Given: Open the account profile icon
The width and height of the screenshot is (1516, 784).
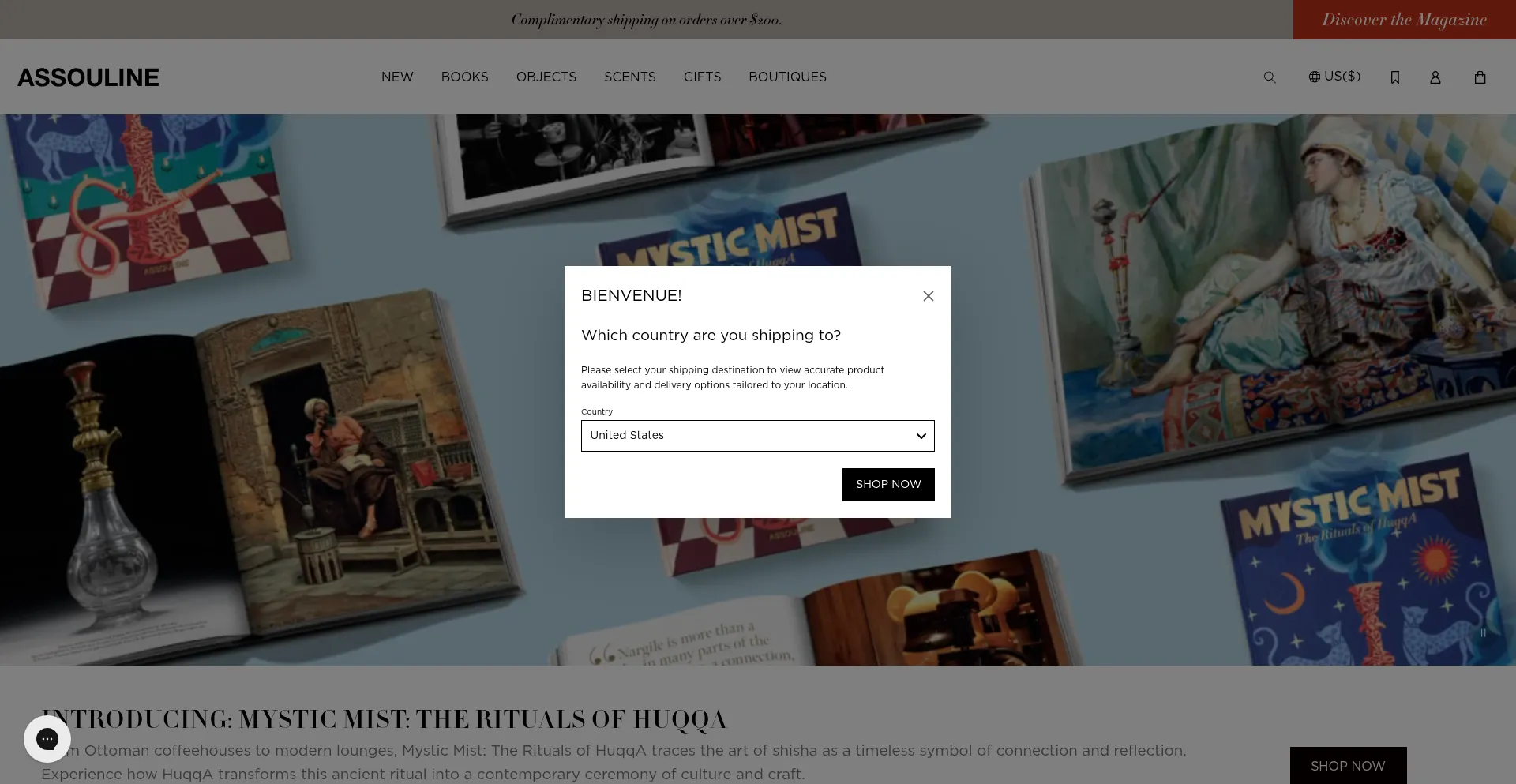Looking at the screenshot, I should coord(1435,77).
